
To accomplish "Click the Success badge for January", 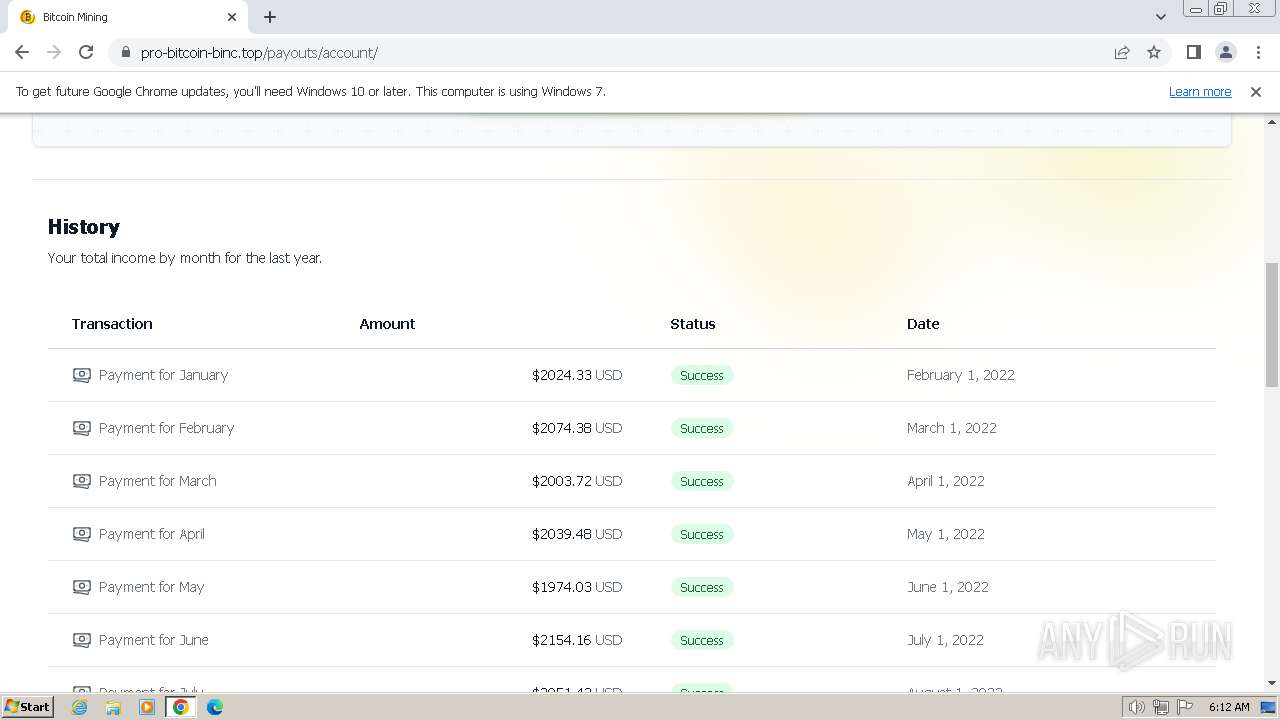I will pyautogui.click(x=702, y=375).
